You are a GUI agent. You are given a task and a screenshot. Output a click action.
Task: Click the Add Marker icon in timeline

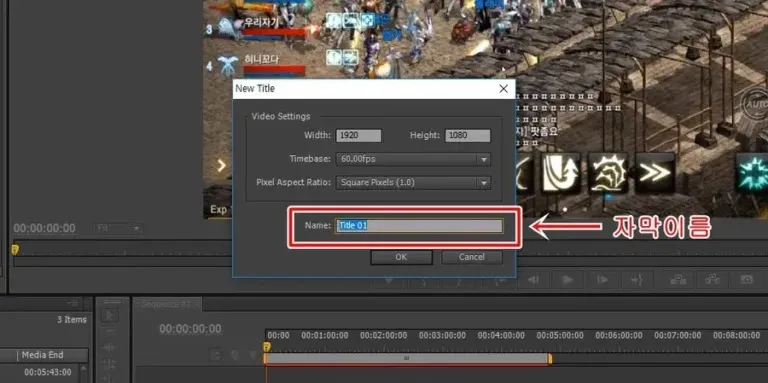[x=253, y=354]
